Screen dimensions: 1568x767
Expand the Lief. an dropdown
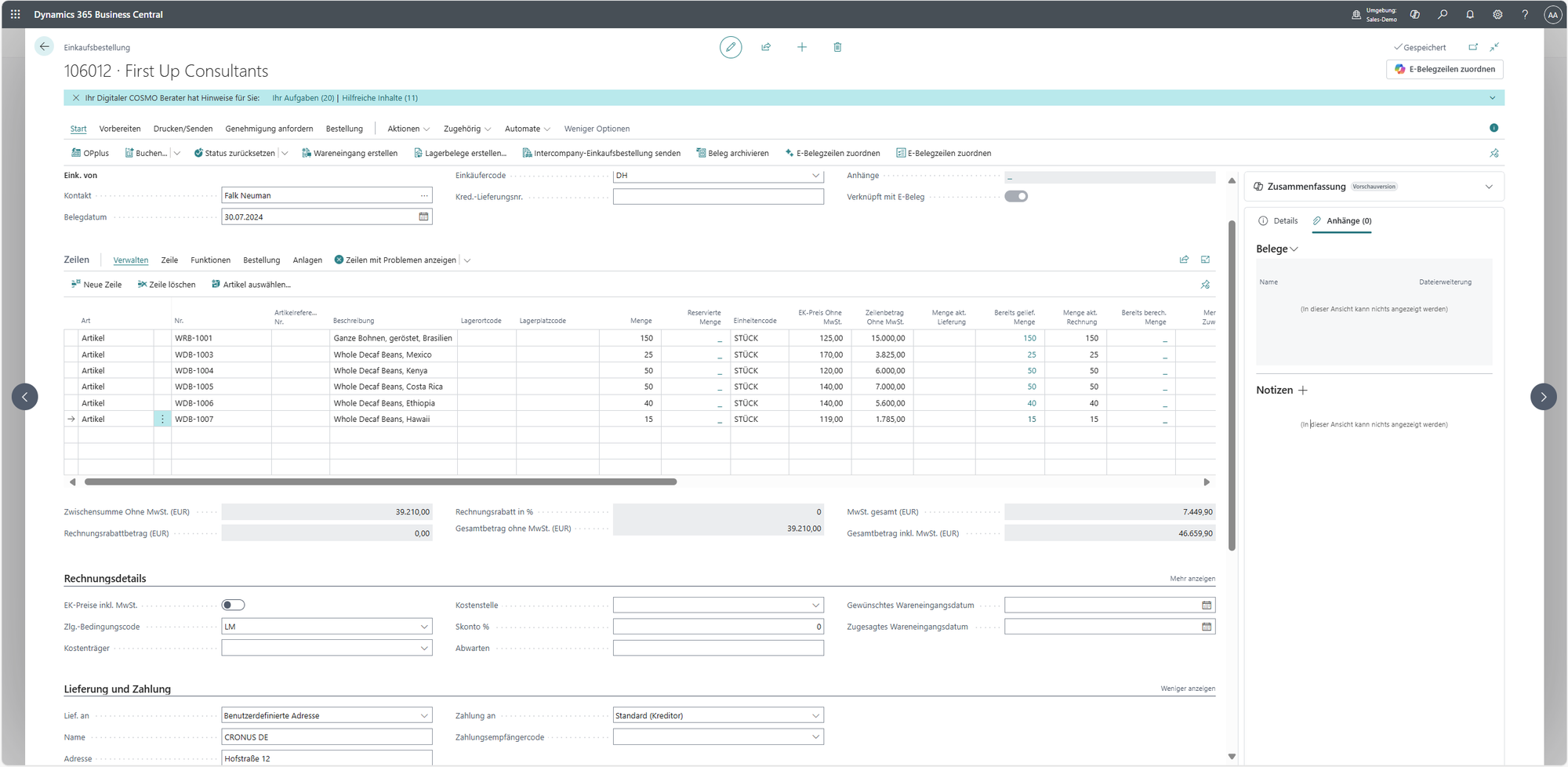point(424,715)
